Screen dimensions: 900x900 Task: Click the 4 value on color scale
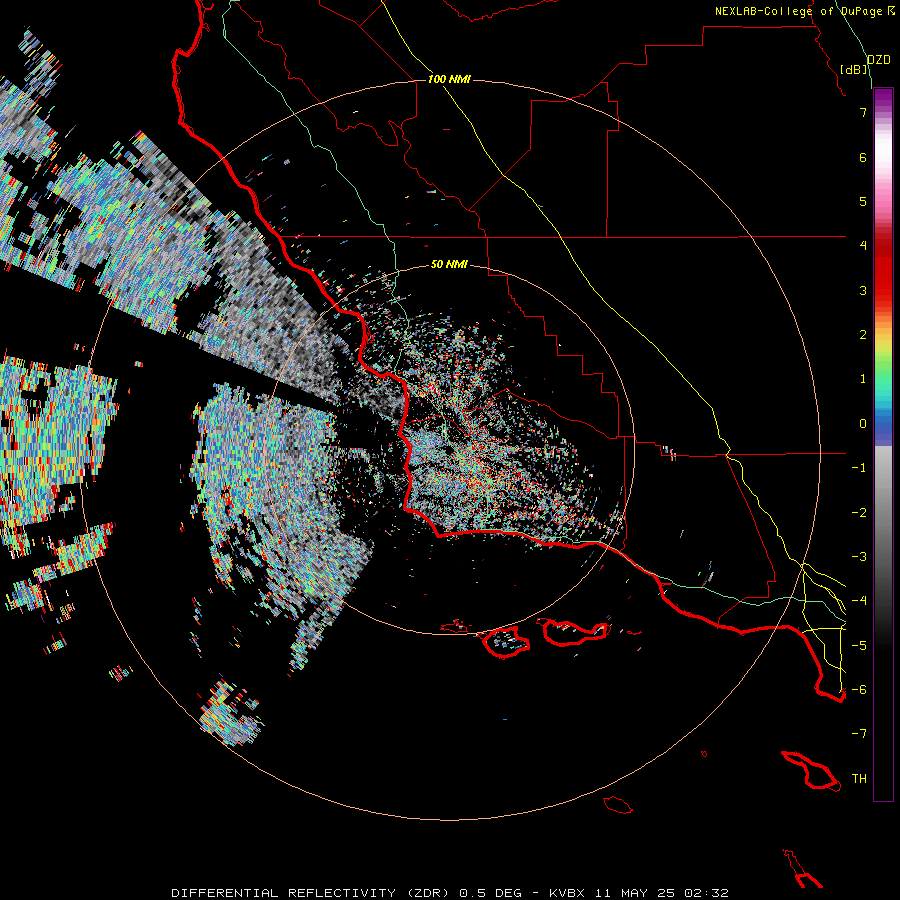click(x=863, y=246)
